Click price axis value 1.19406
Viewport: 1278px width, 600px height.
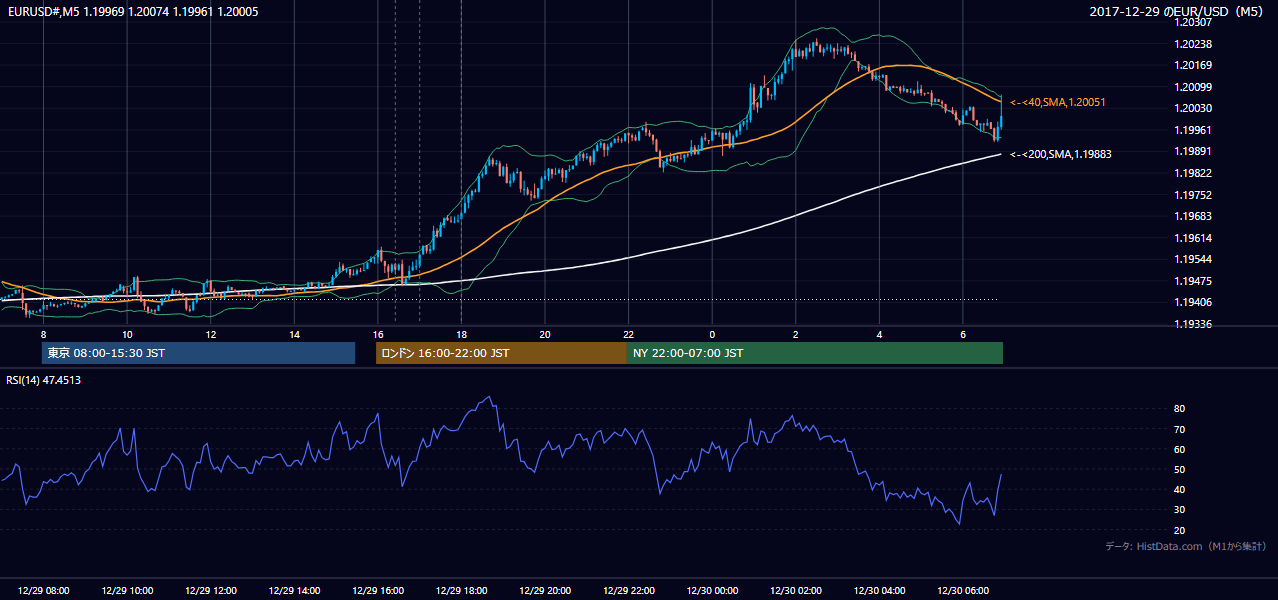tap(1193, 302)
